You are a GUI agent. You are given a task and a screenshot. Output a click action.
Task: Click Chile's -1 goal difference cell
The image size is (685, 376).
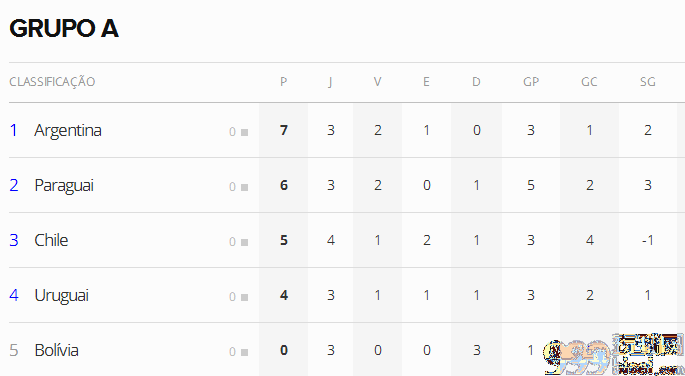click(x=647, y=240)
